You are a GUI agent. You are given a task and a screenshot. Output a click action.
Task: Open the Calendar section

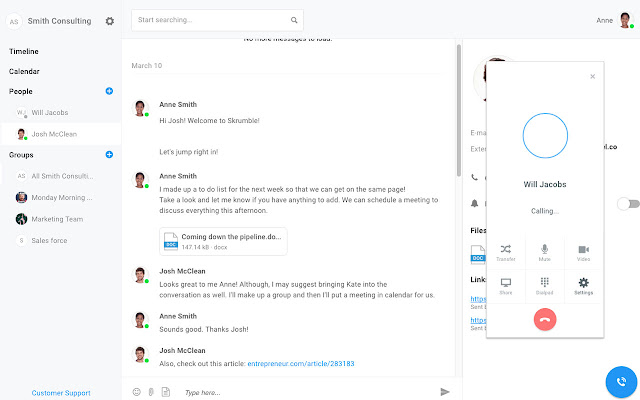point(25,71)
